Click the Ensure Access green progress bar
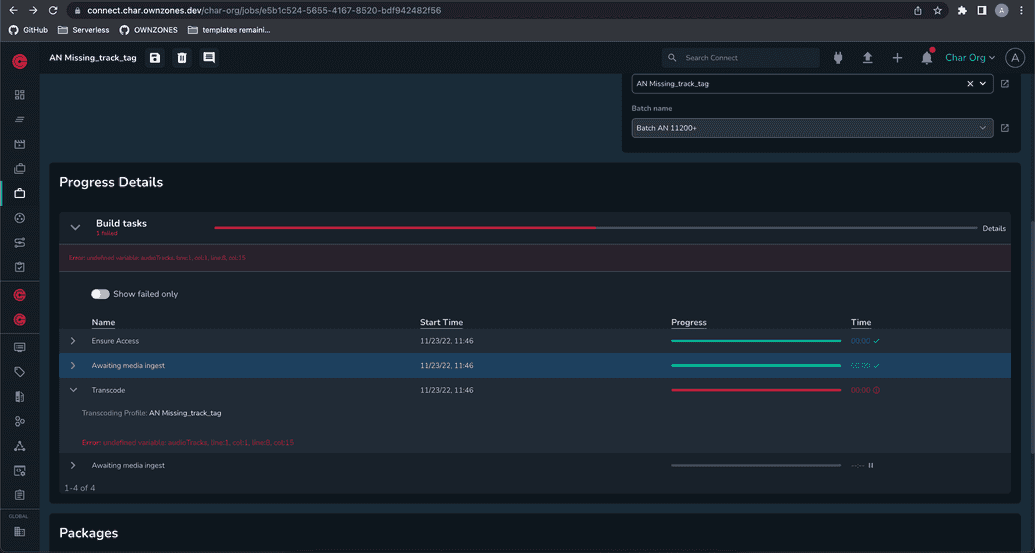Screen dimensions: 1035x553 (756, 341)
